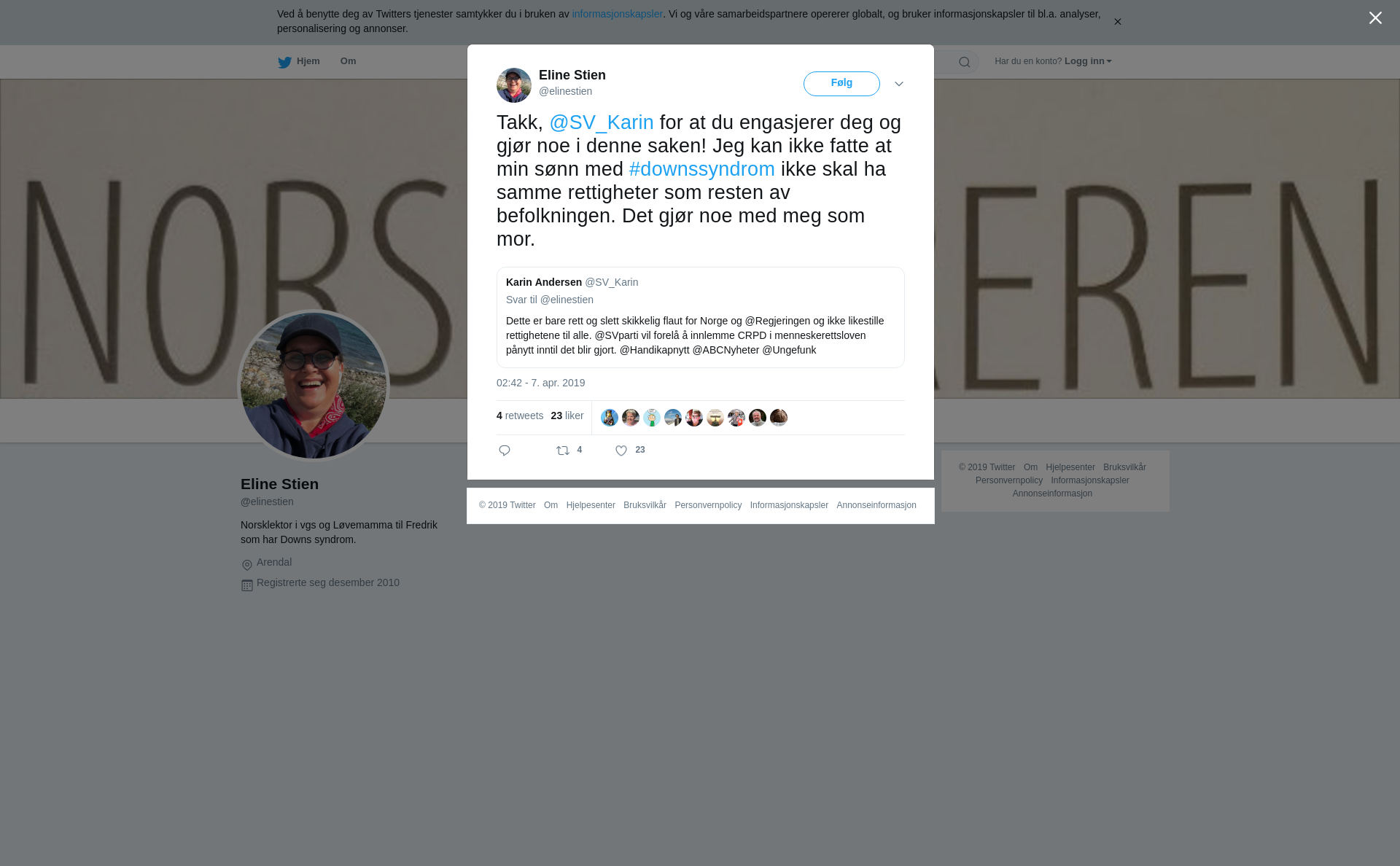
Task: Open the #downssyndrom hashtag link
Action: (x=702, y=169)
